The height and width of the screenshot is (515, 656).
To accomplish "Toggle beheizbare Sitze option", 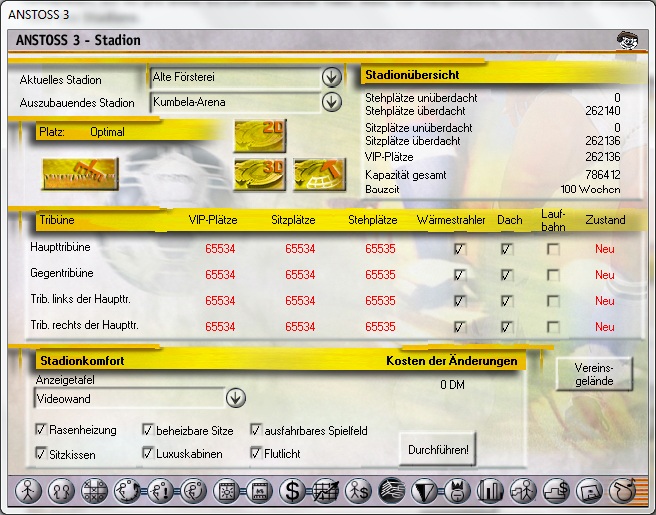I will pyautogui.click(x=147, y=430).
